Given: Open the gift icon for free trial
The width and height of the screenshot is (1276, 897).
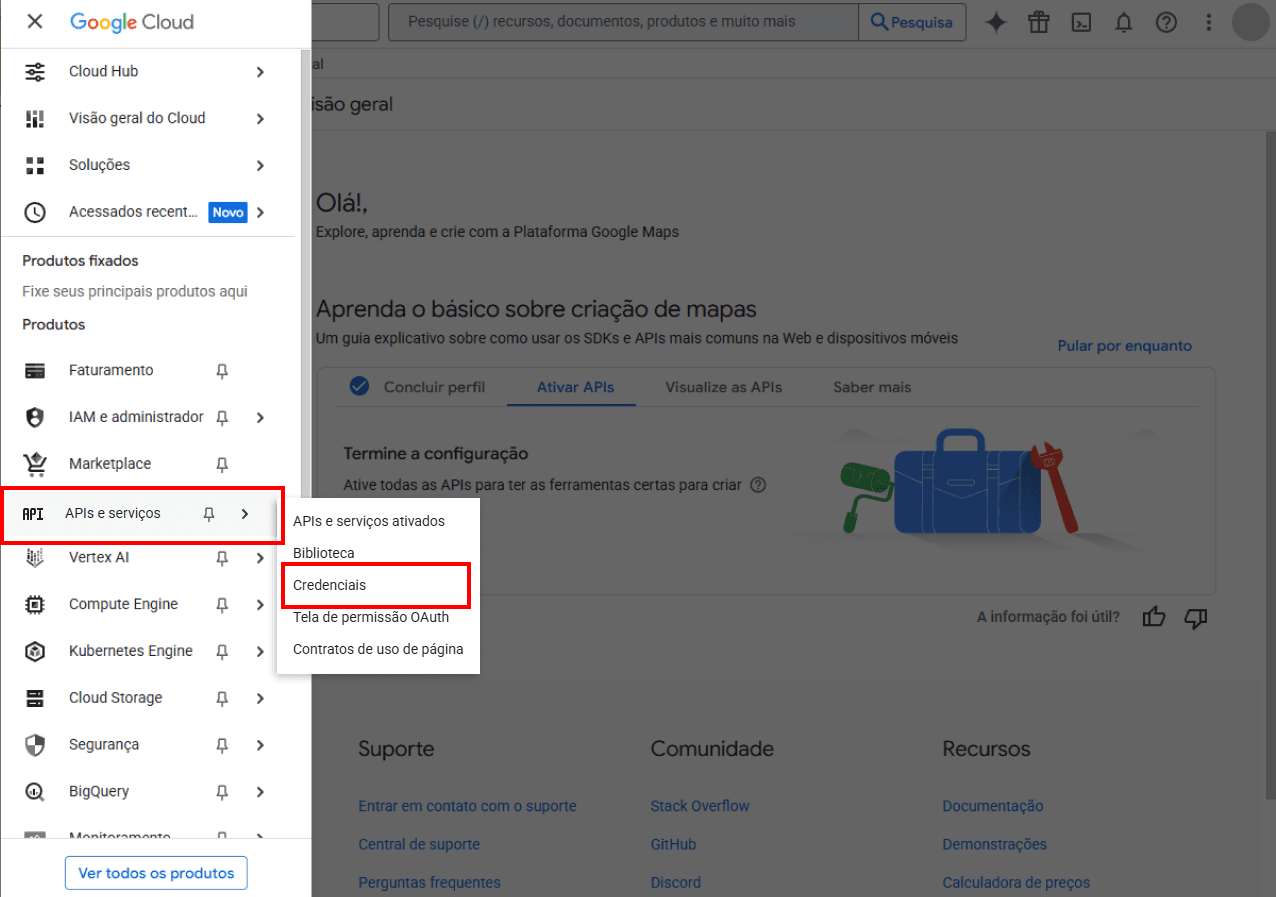Looking at the screenshot, I should (1039, 22).
